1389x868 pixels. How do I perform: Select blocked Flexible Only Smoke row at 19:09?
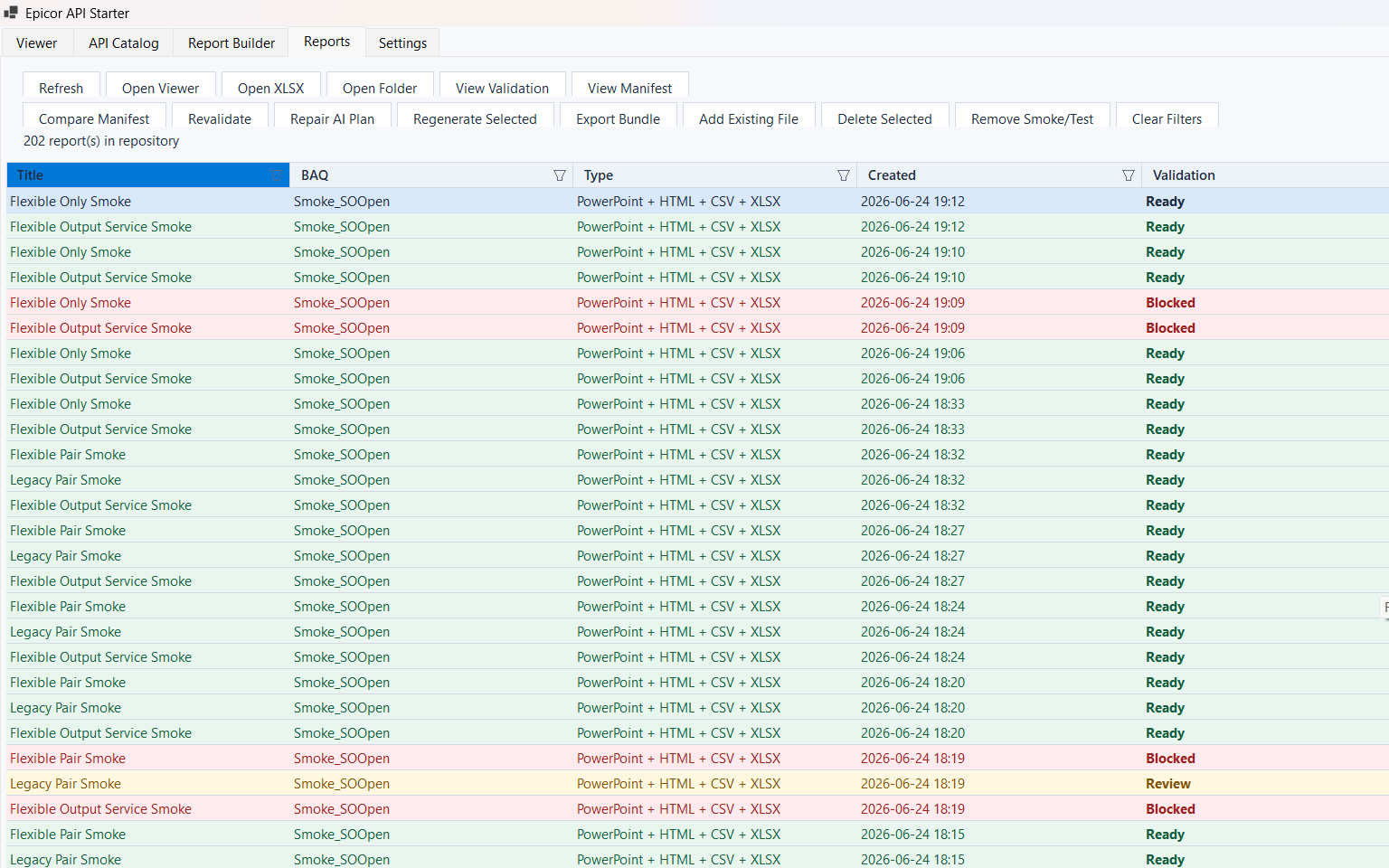coord(698,303)
